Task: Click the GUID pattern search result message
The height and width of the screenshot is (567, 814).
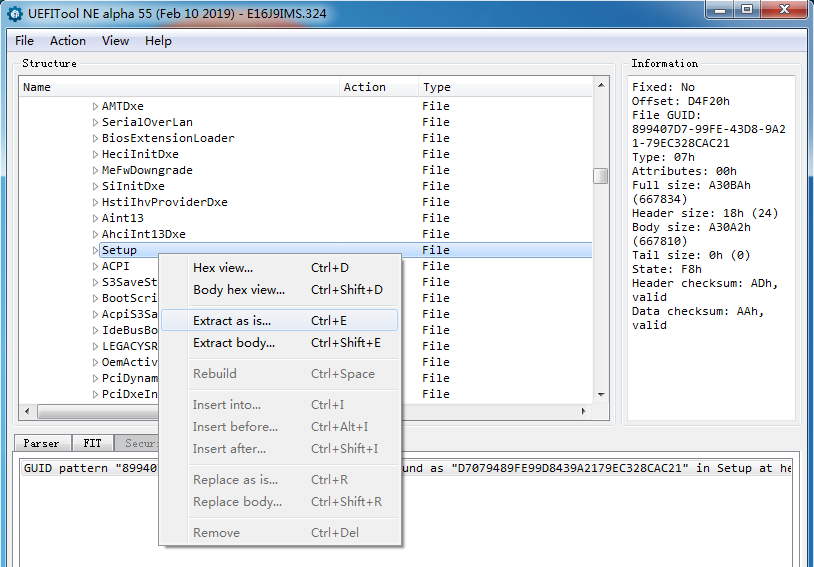Action: (x=406, y=468)
